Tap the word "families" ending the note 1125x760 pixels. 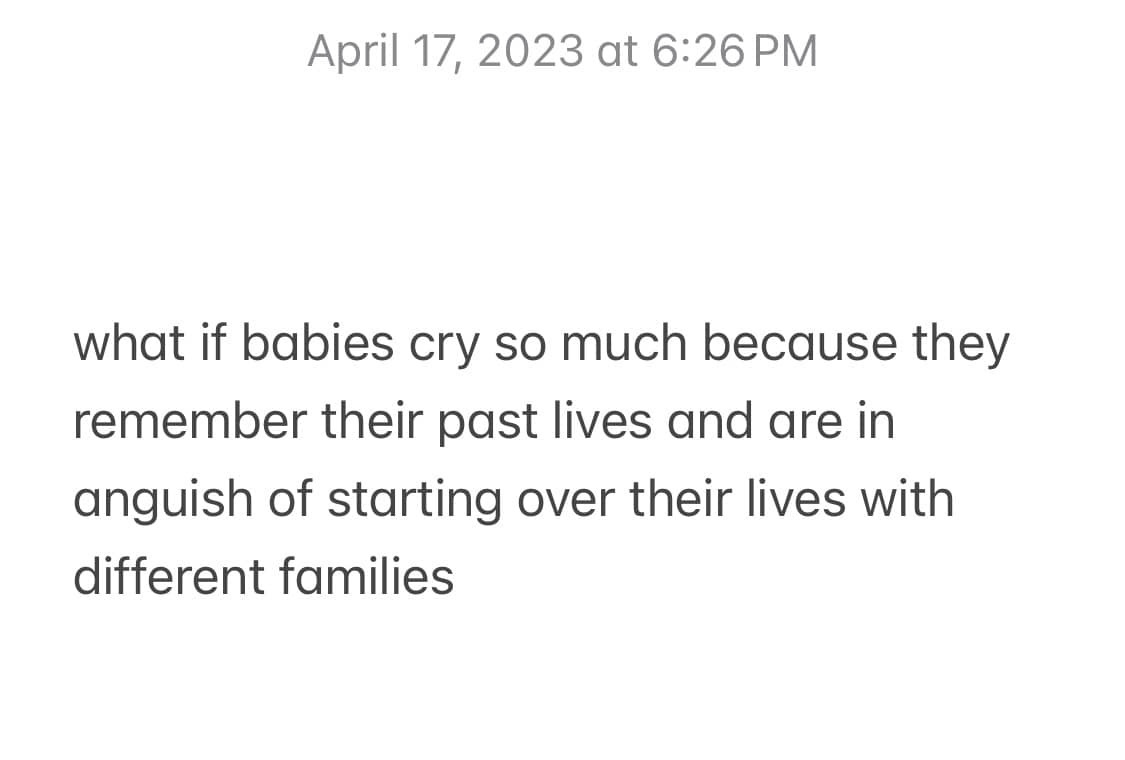coord(366,577)
